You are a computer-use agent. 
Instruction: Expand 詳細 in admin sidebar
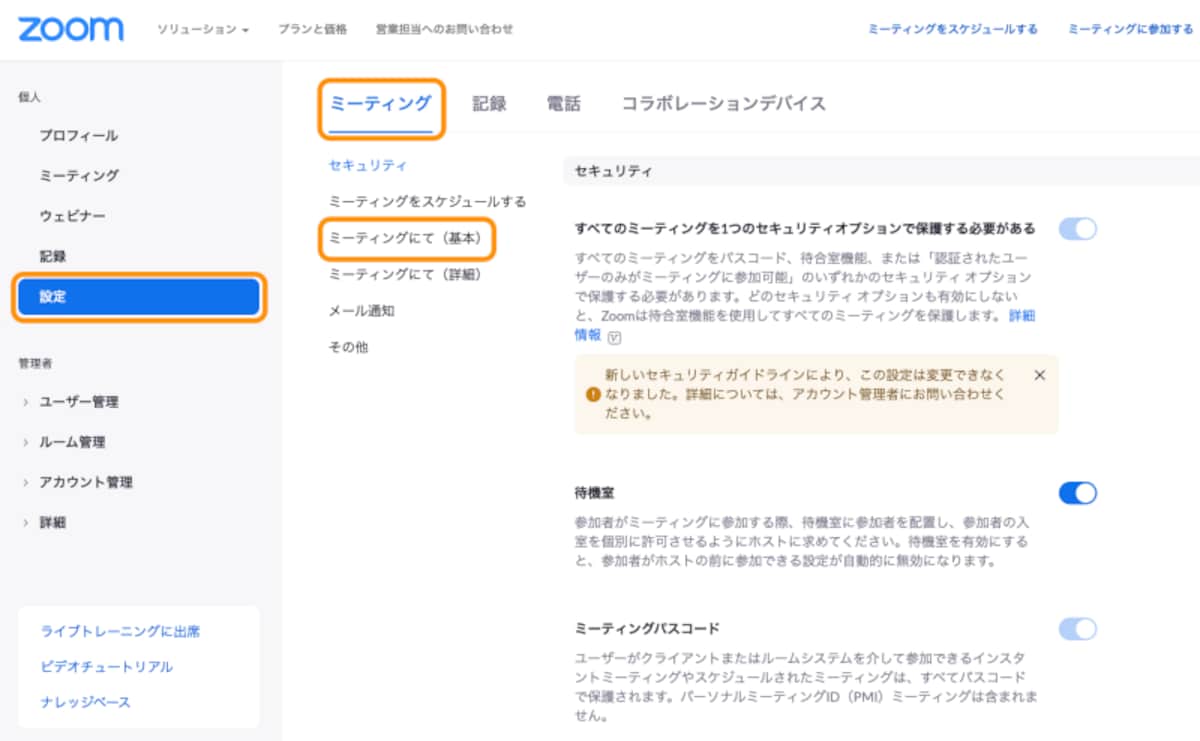(x=45, y=522)
